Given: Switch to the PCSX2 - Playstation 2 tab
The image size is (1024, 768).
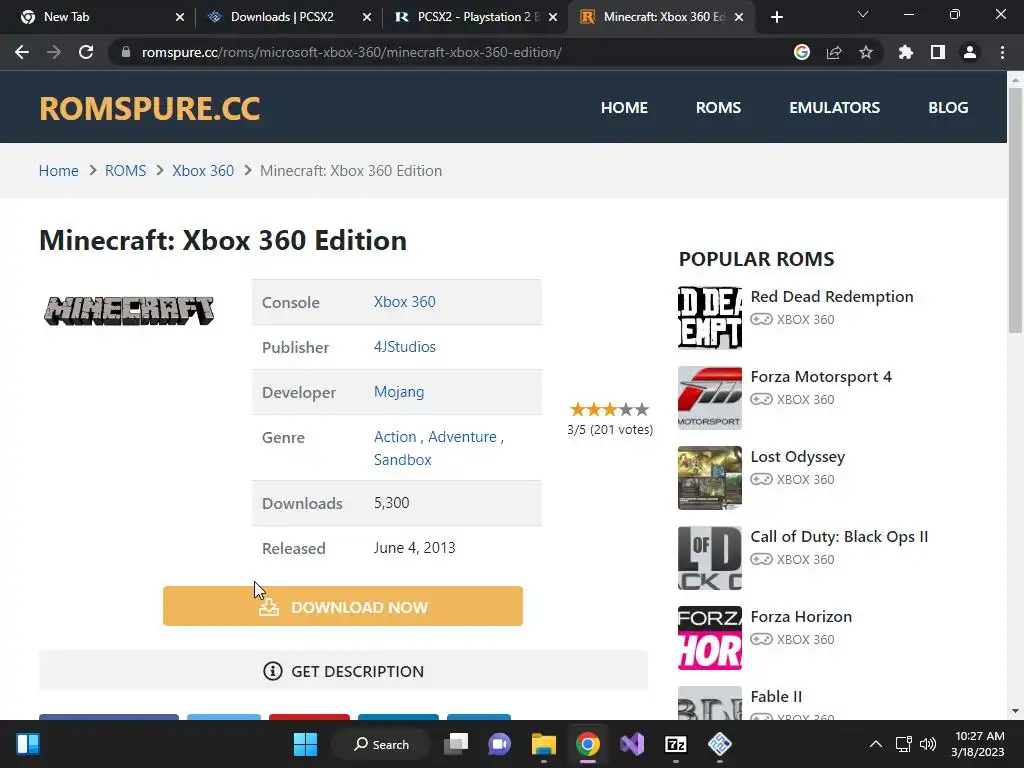Looking at the screenshot, I should tap(475, 17).
